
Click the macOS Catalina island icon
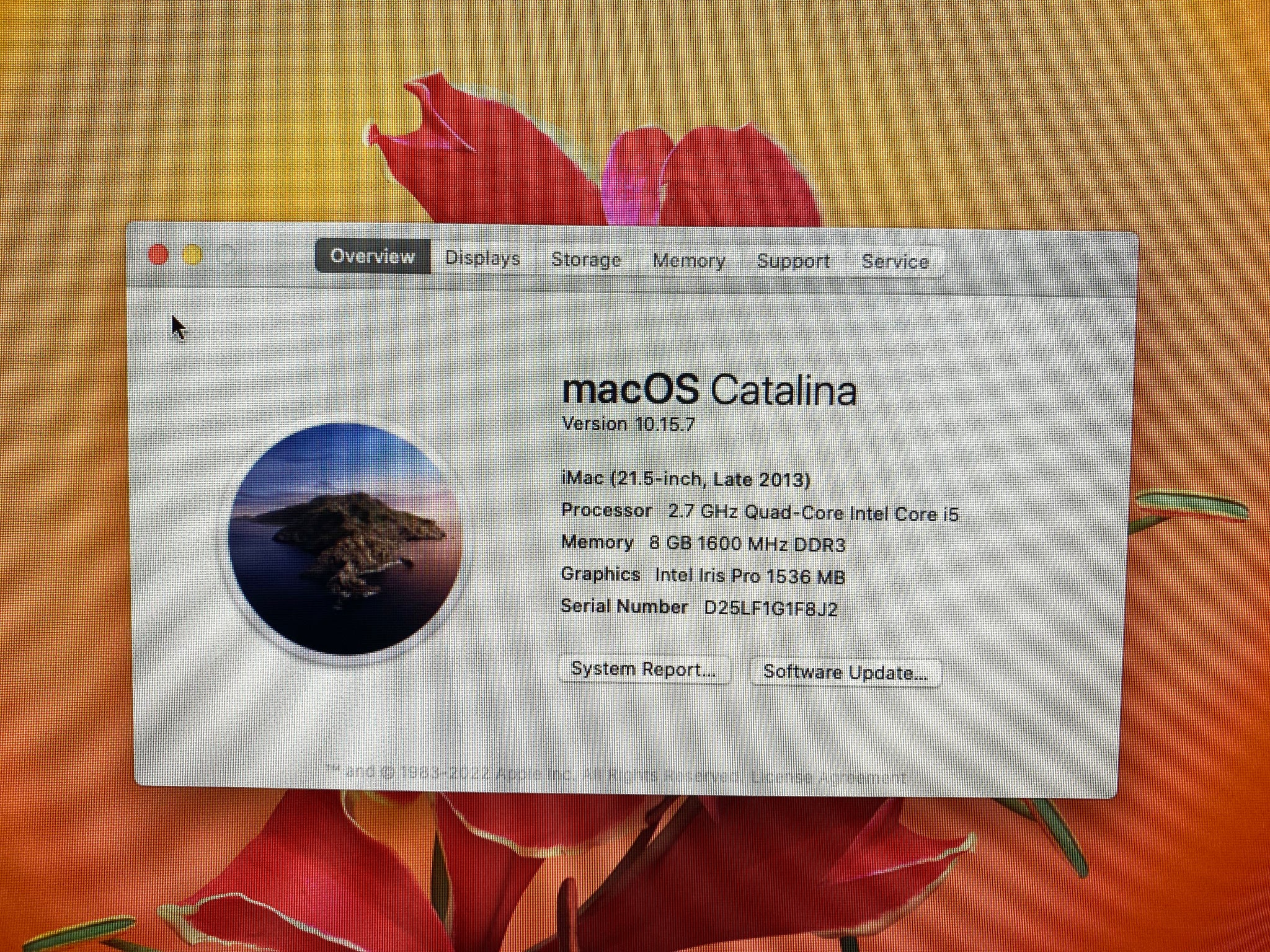tap(345, 537)
